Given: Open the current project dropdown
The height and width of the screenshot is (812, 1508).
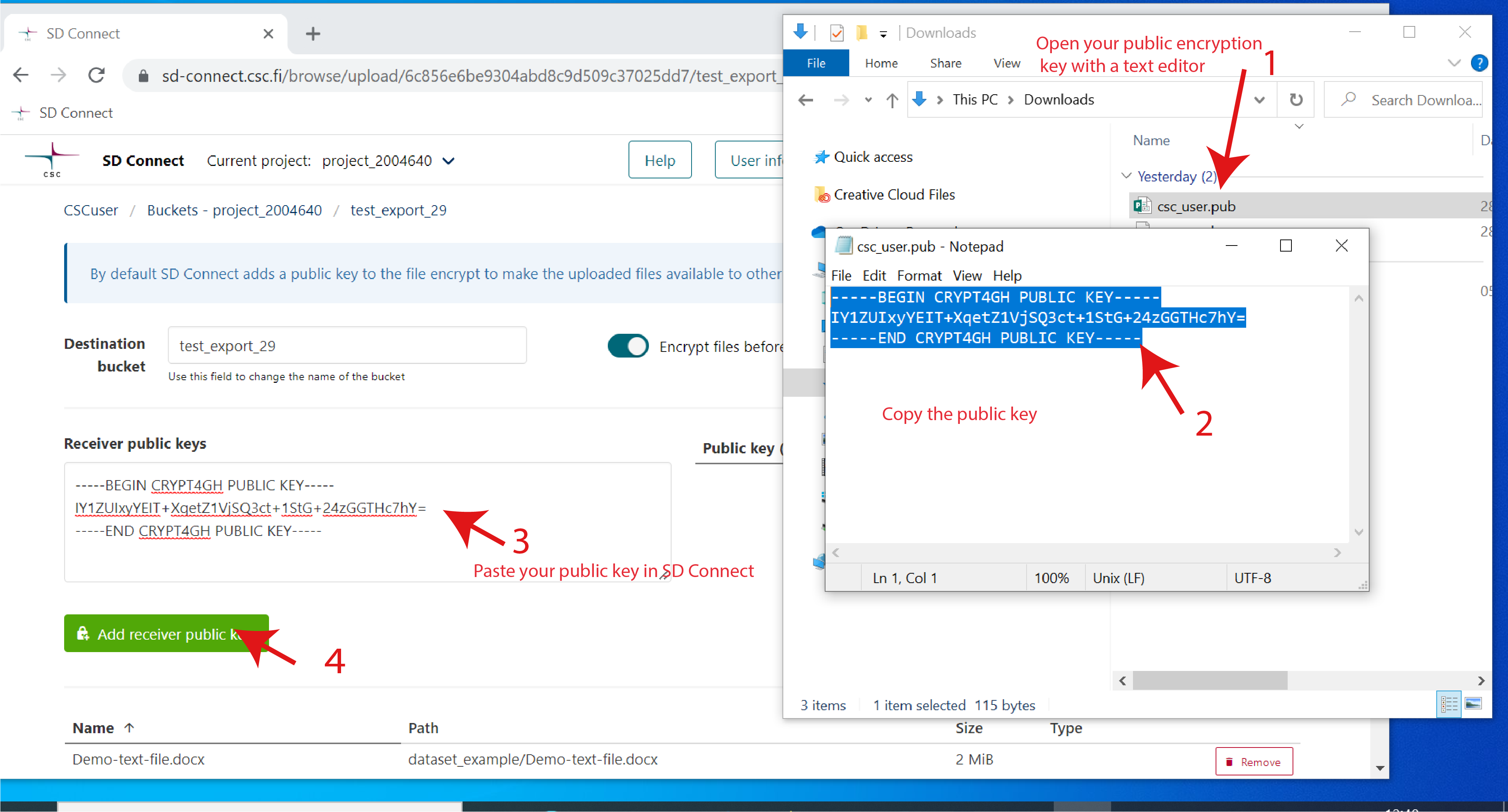Looking at the screenshot, I should 389,161.
